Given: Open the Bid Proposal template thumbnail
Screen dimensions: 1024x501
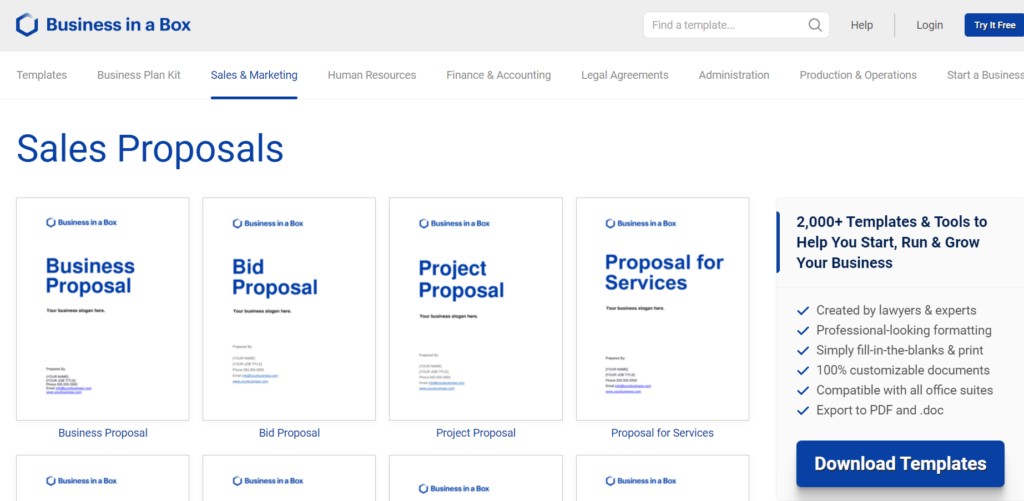Looking at the screenshot, I should [289, 309].
